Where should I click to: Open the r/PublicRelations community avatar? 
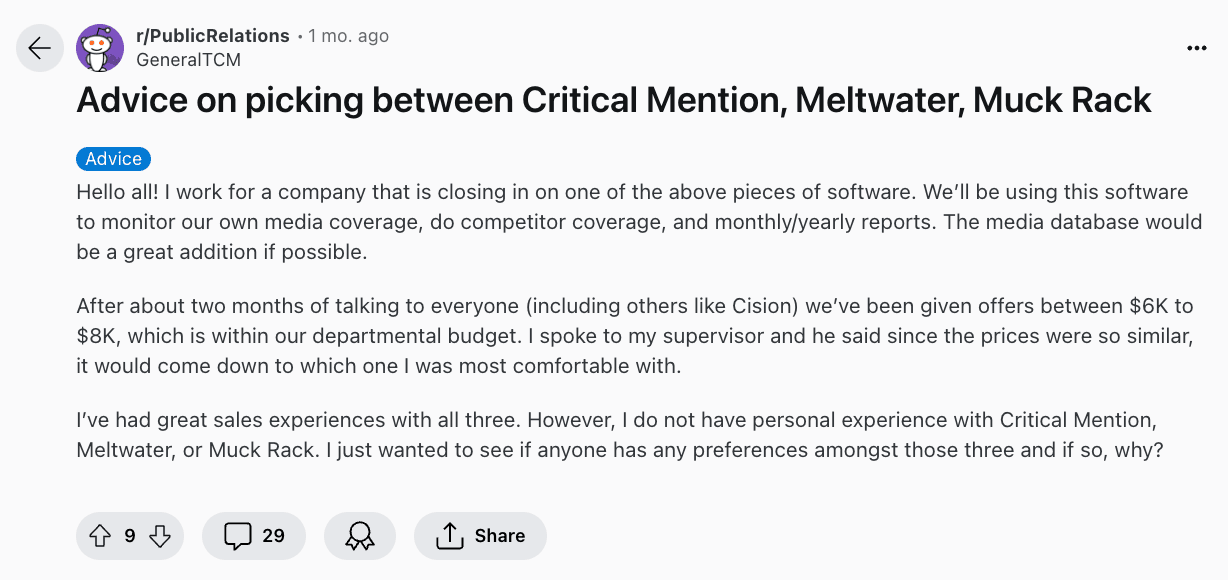coord(100,48)
